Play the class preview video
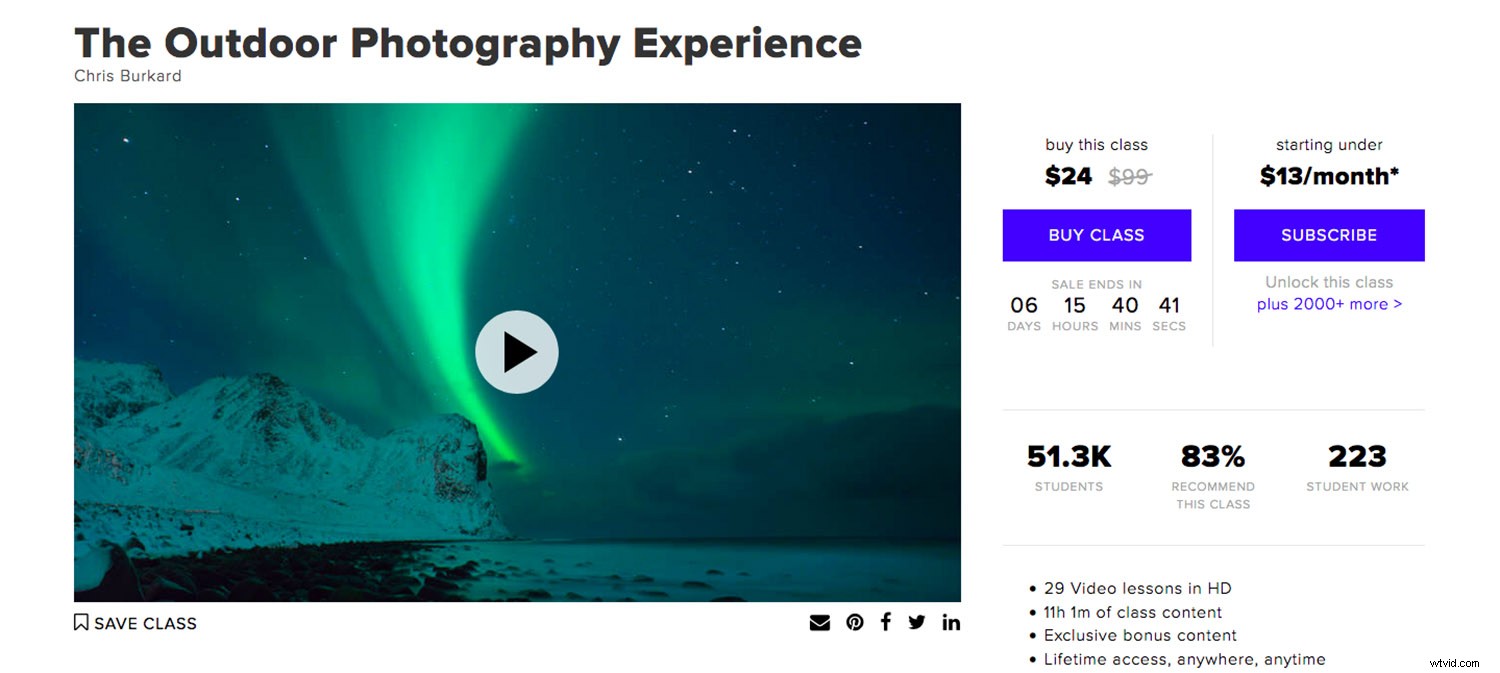The image size is (1500, 673). 517,352
